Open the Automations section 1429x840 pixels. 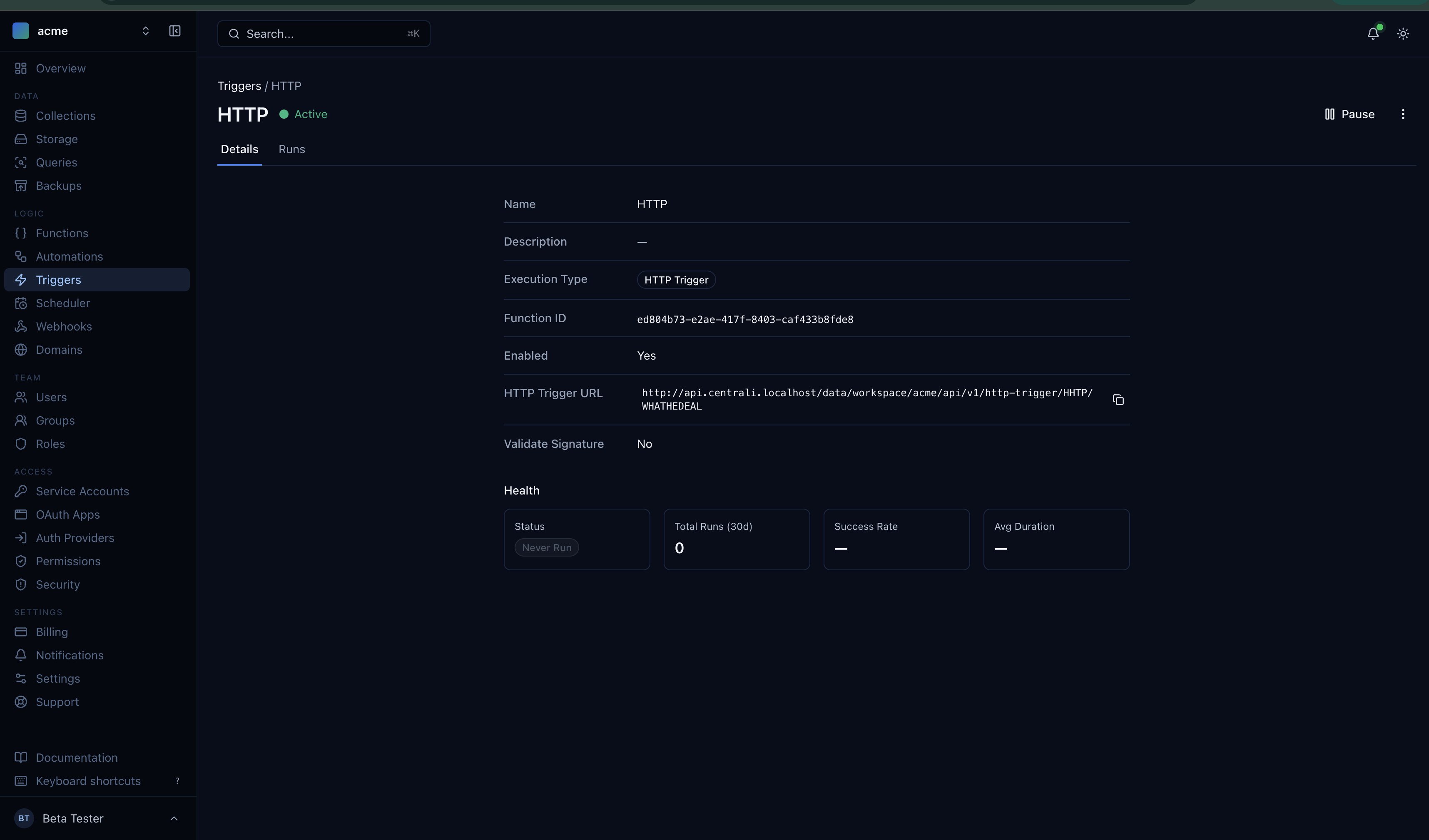pos(70,256)
